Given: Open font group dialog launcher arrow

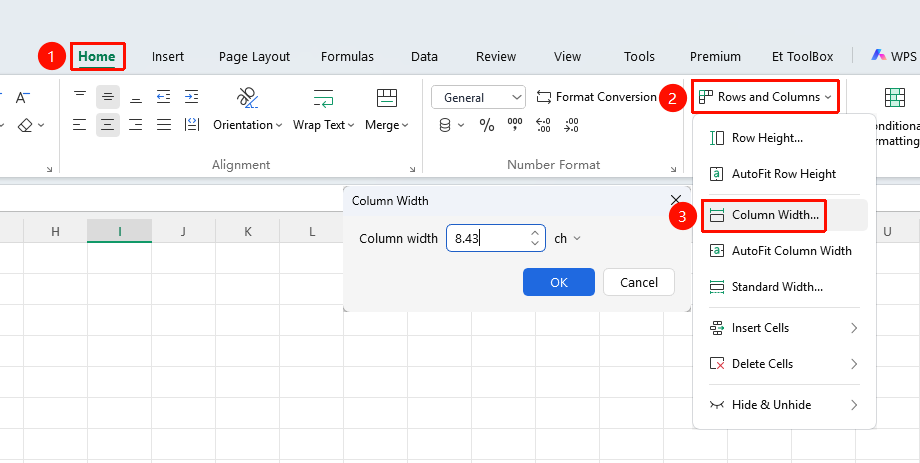Looking at the screenshot, I should click(49, 169).
